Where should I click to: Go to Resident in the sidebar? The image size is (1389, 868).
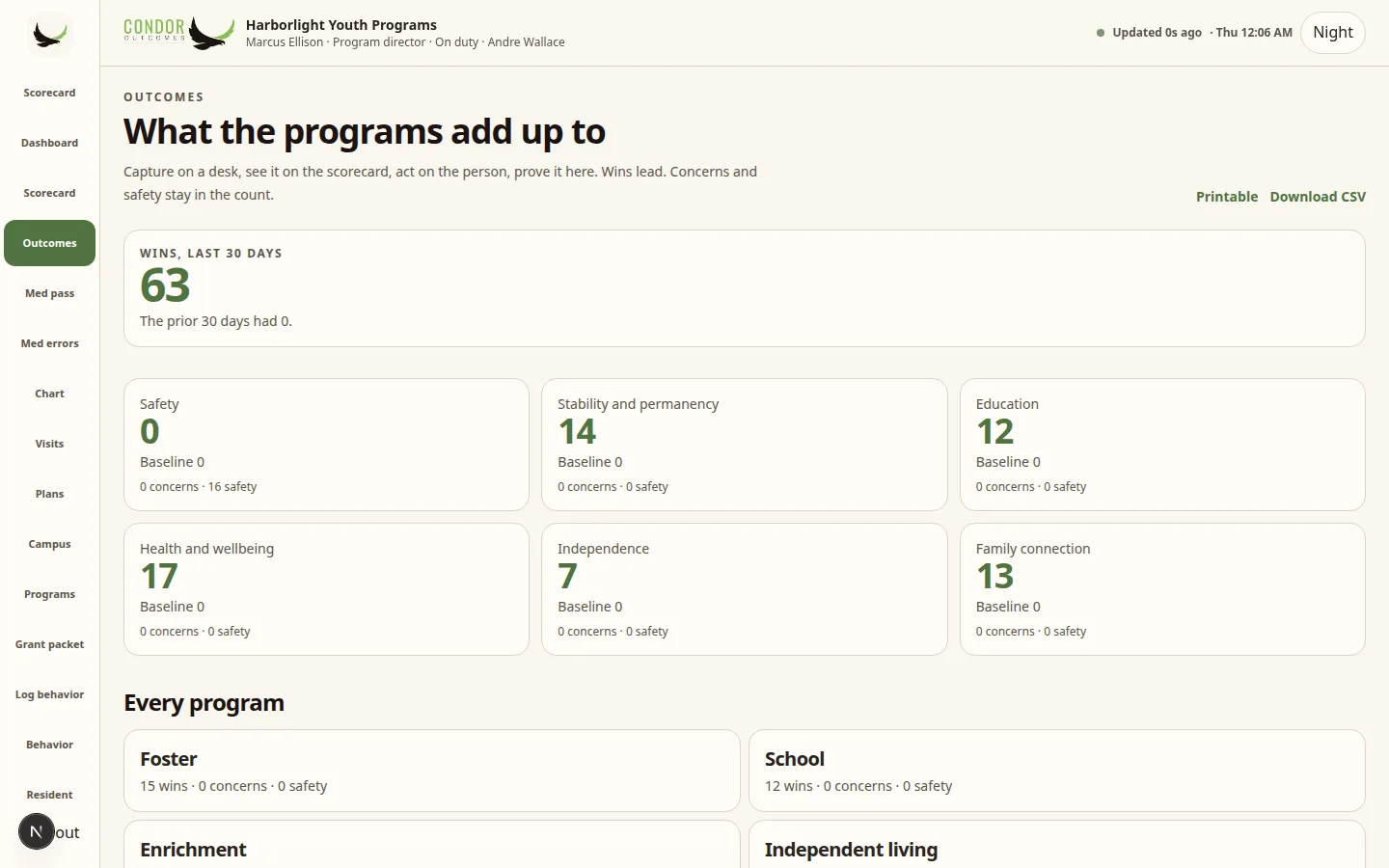click(50, 795)
